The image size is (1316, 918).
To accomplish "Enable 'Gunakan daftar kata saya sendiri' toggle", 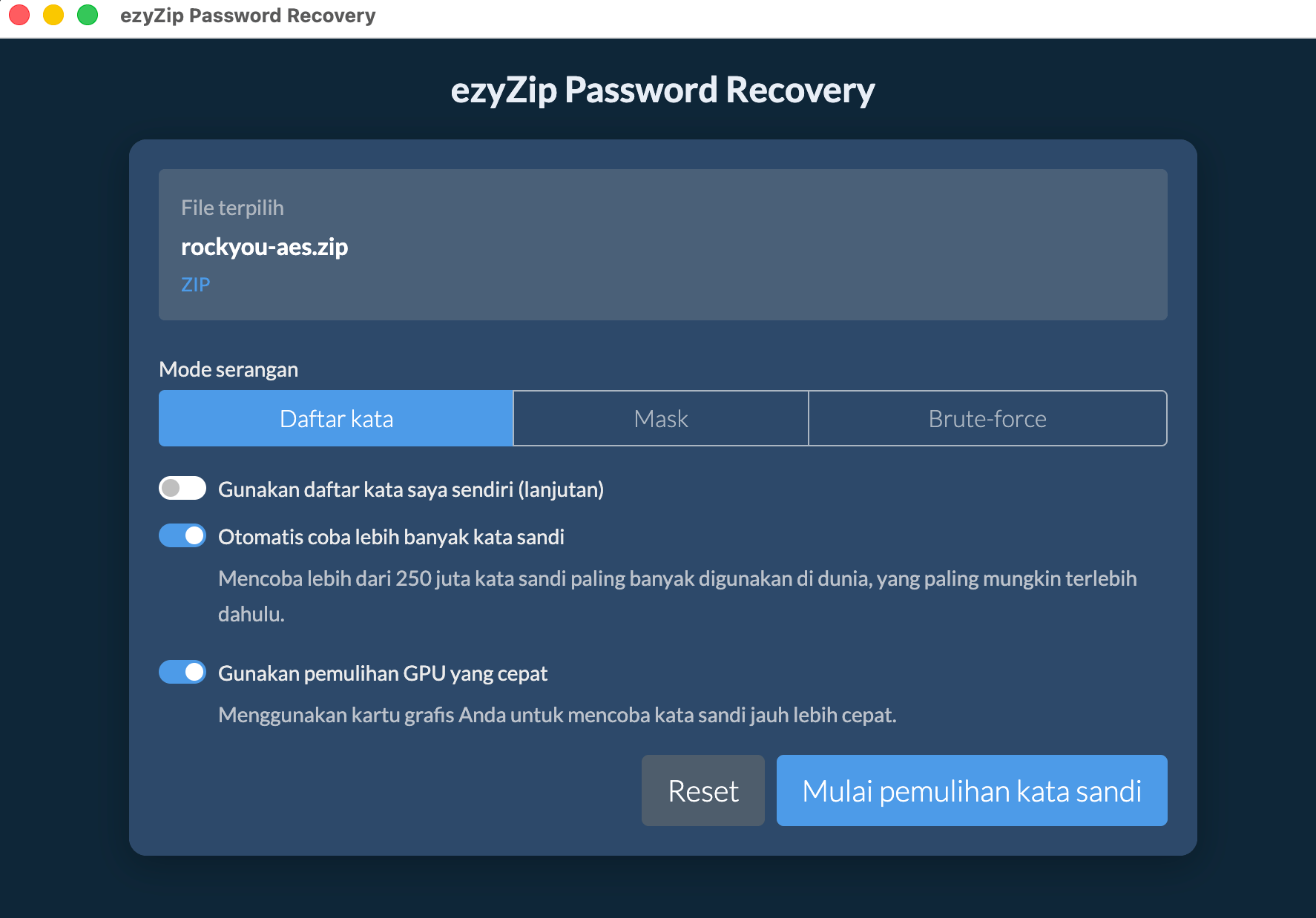I will [182, 488].
